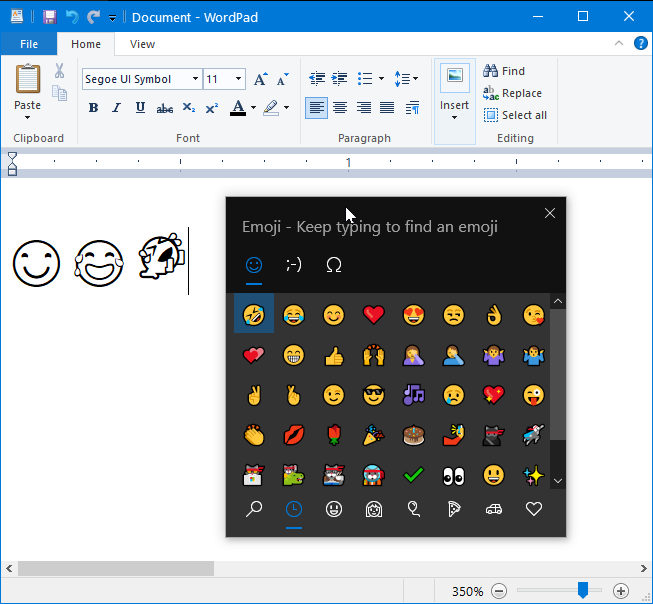Viewport: 653px width, 604px height.
Task: Pick the birthday cake emoji
Action: click(414, 435)
